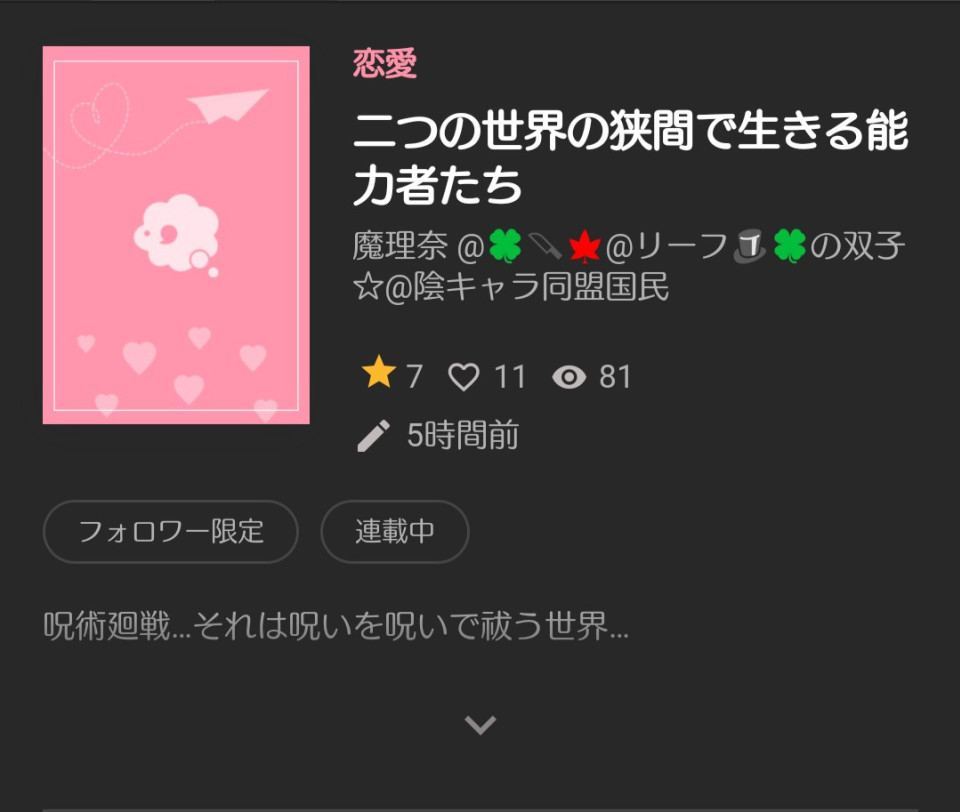Click the paper airplane on the cover
Image resolution: width=960 pixels, height=812 pixels.
(x=227, y=105)
